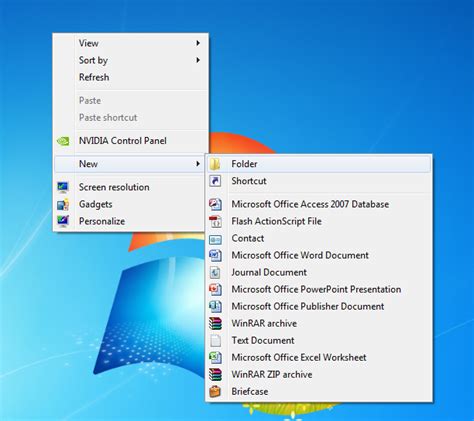Image resolution: width=474 pixels, height=421 pixels.
Task: Create a Flash ActionScript File
Action: (x=319, y=221)
